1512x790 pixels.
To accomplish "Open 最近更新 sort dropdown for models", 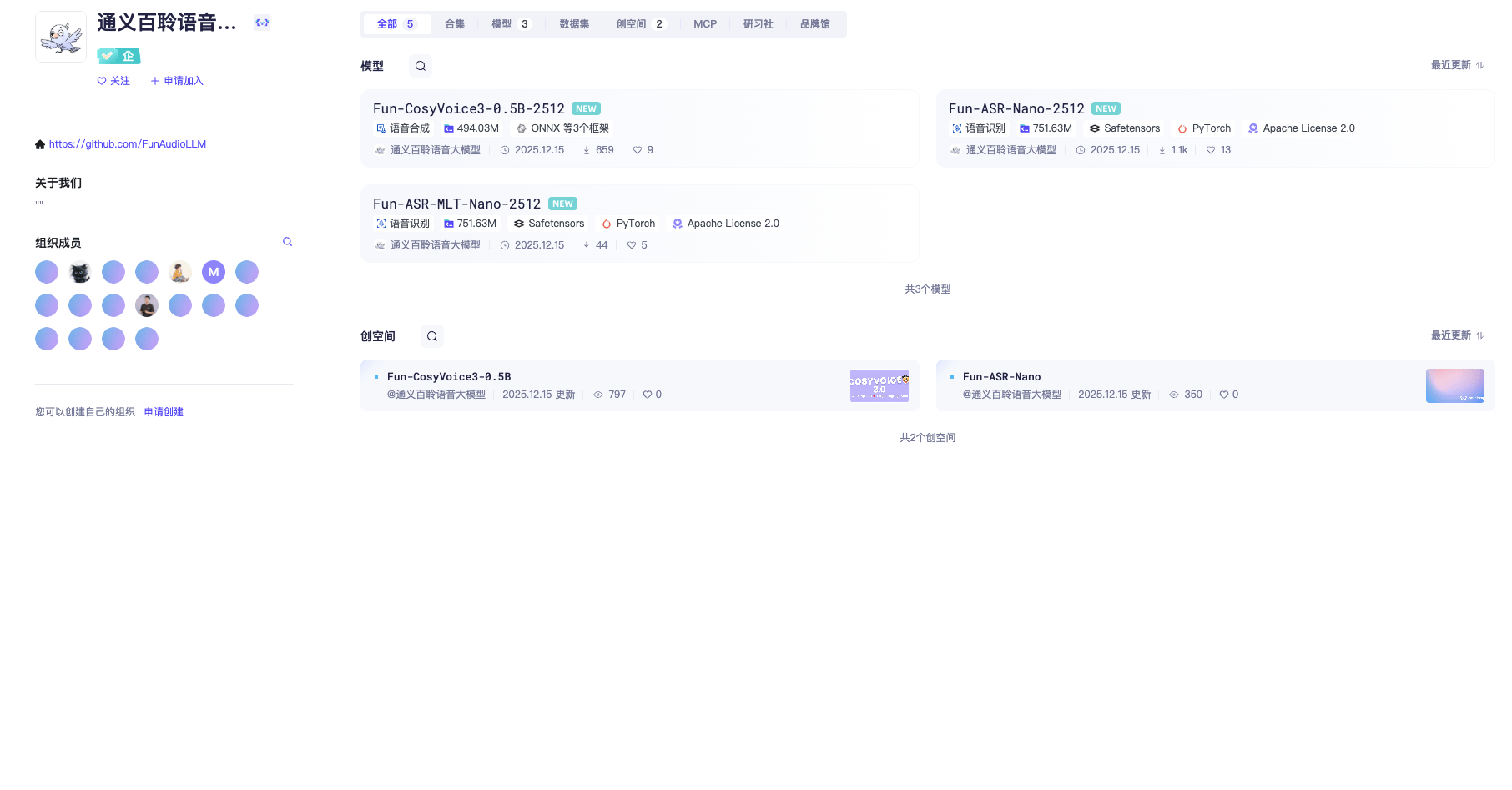I will (1457, 65).
